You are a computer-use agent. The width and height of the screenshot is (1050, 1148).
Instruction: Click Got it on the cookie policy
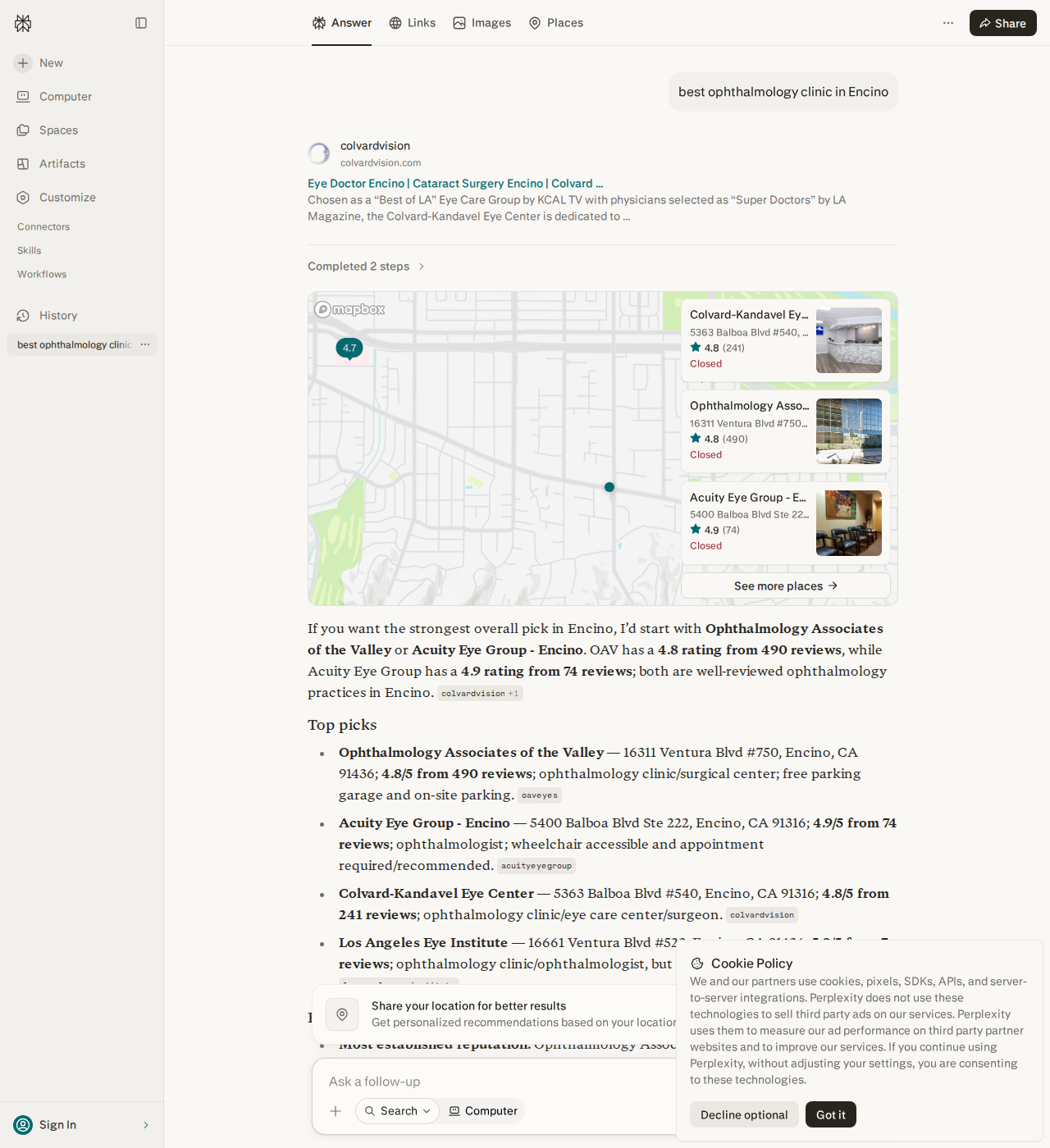831,1114
